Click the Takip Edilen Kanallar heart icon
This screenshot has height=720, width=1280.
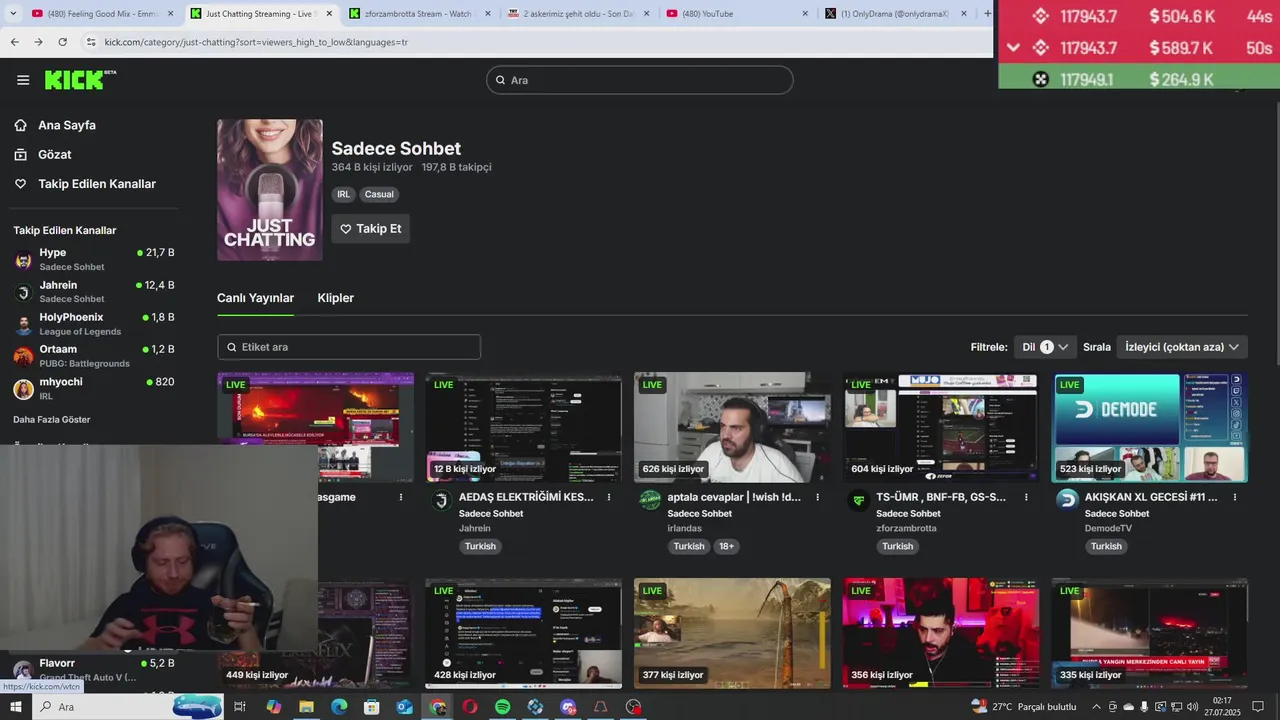[x=20, y=184]
